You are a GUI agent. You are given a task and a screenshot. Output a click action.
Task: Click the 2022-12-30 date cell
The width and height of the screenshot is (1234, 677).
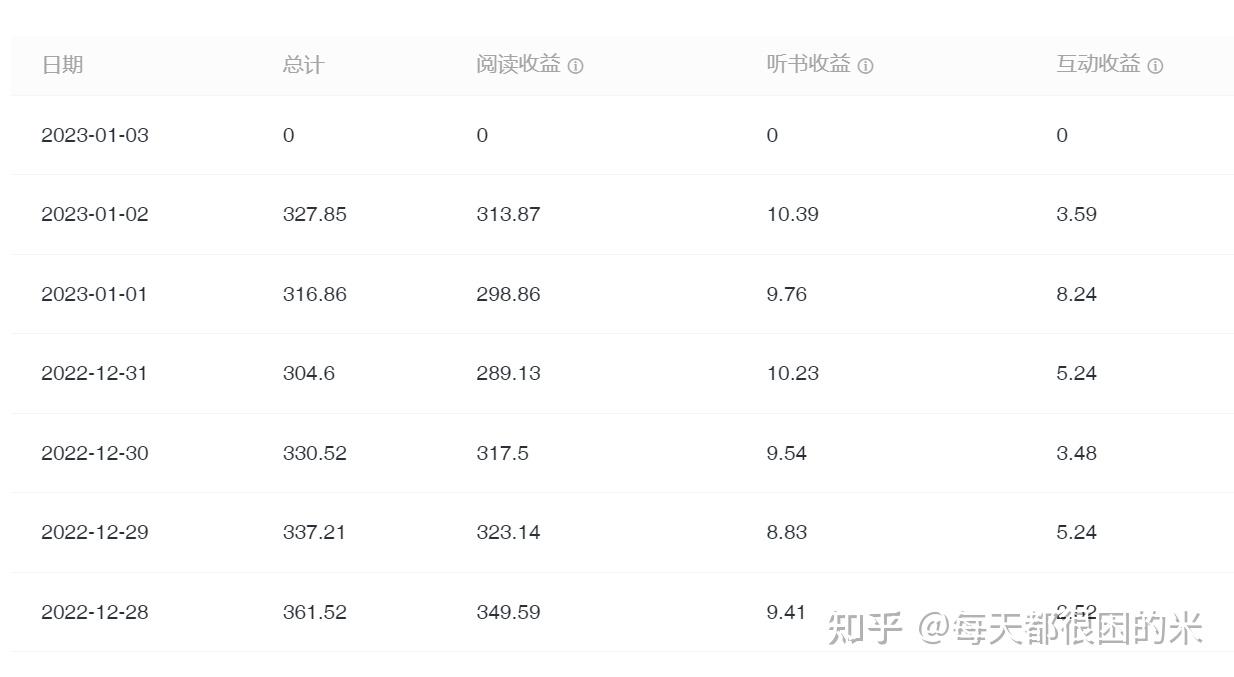coord(94,453)
